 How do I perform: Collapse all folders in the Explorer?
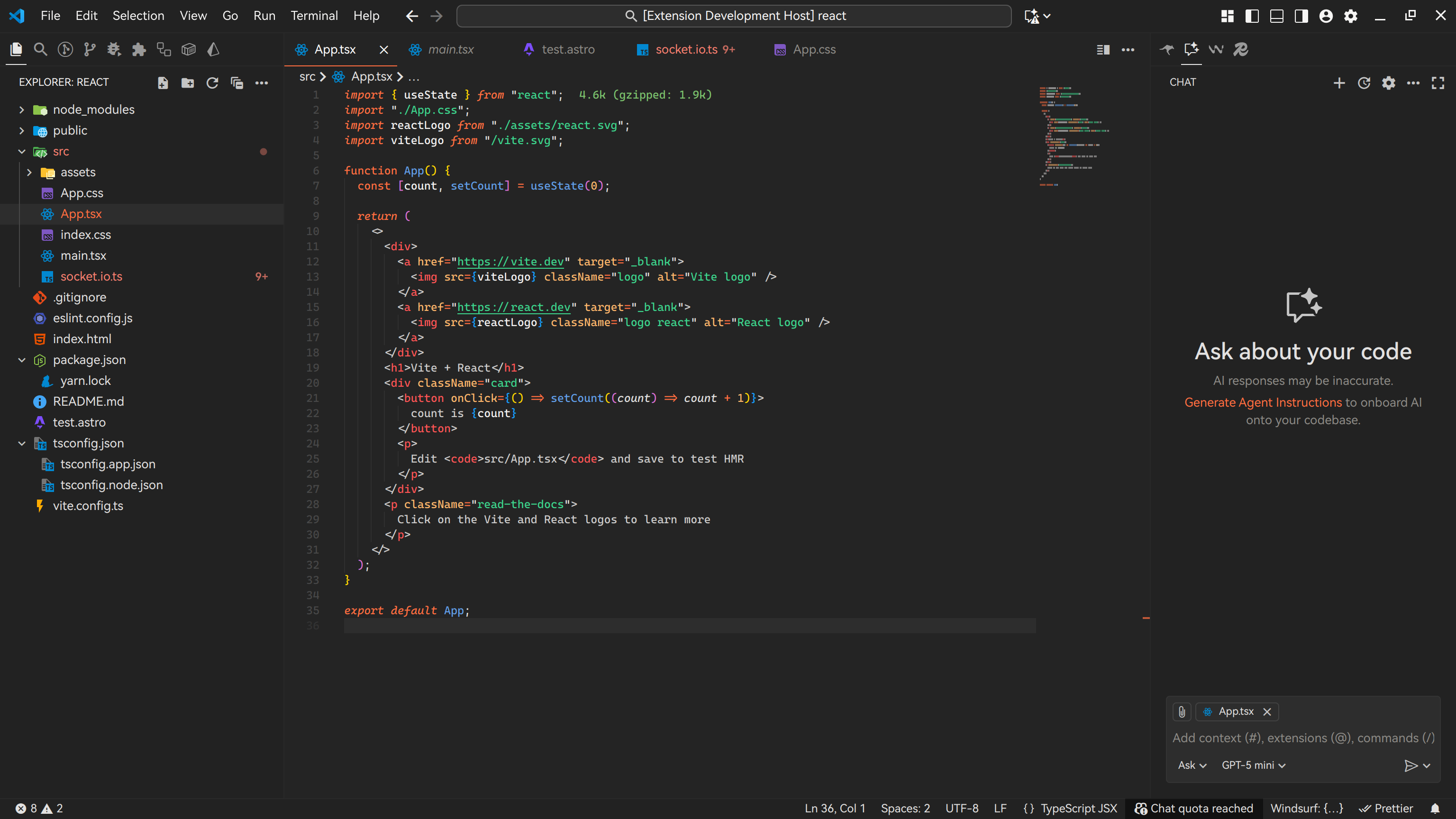point(237,82)
